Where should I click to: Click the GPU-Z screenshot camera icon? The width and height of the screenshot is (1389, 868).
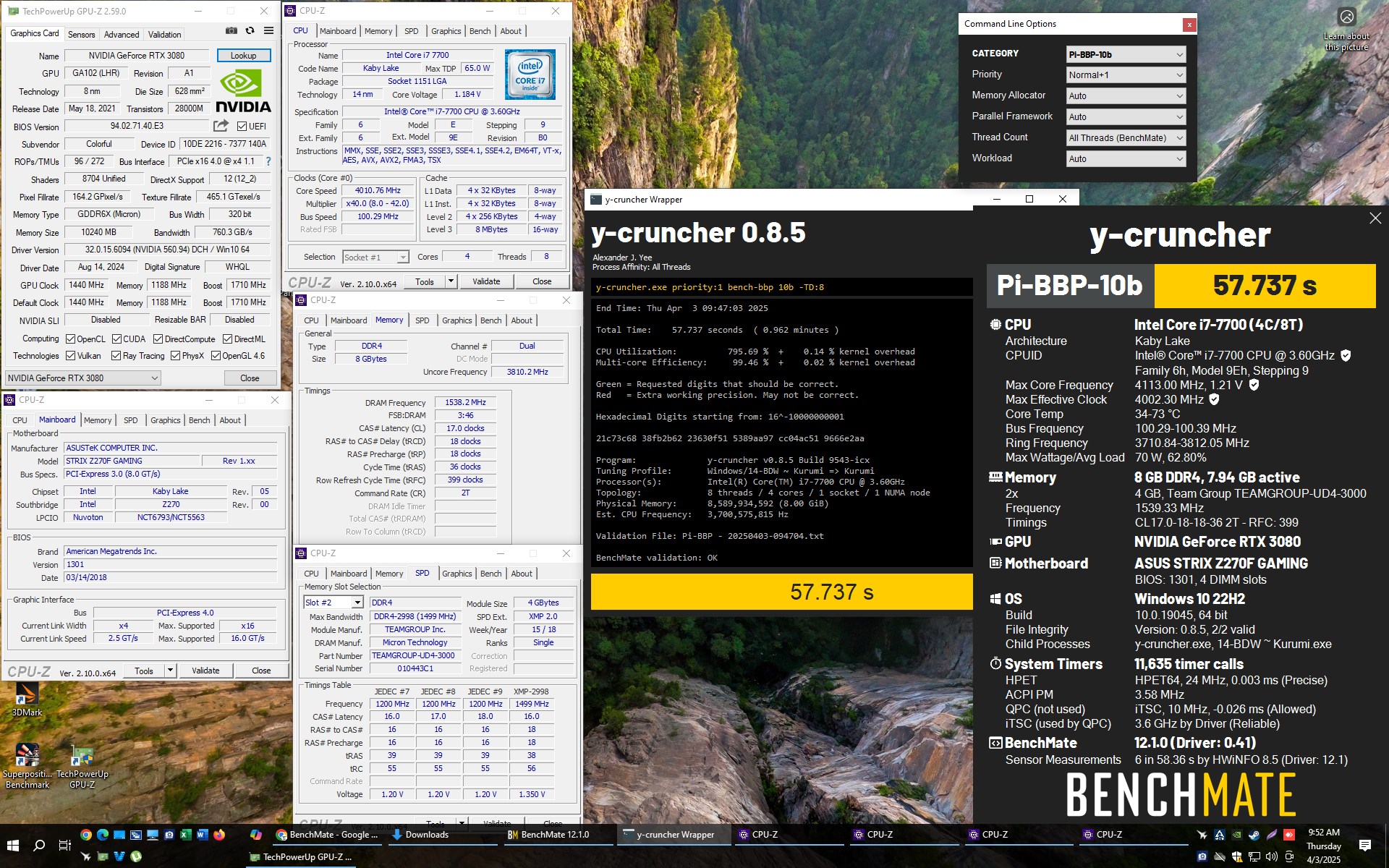click(231, 31)
